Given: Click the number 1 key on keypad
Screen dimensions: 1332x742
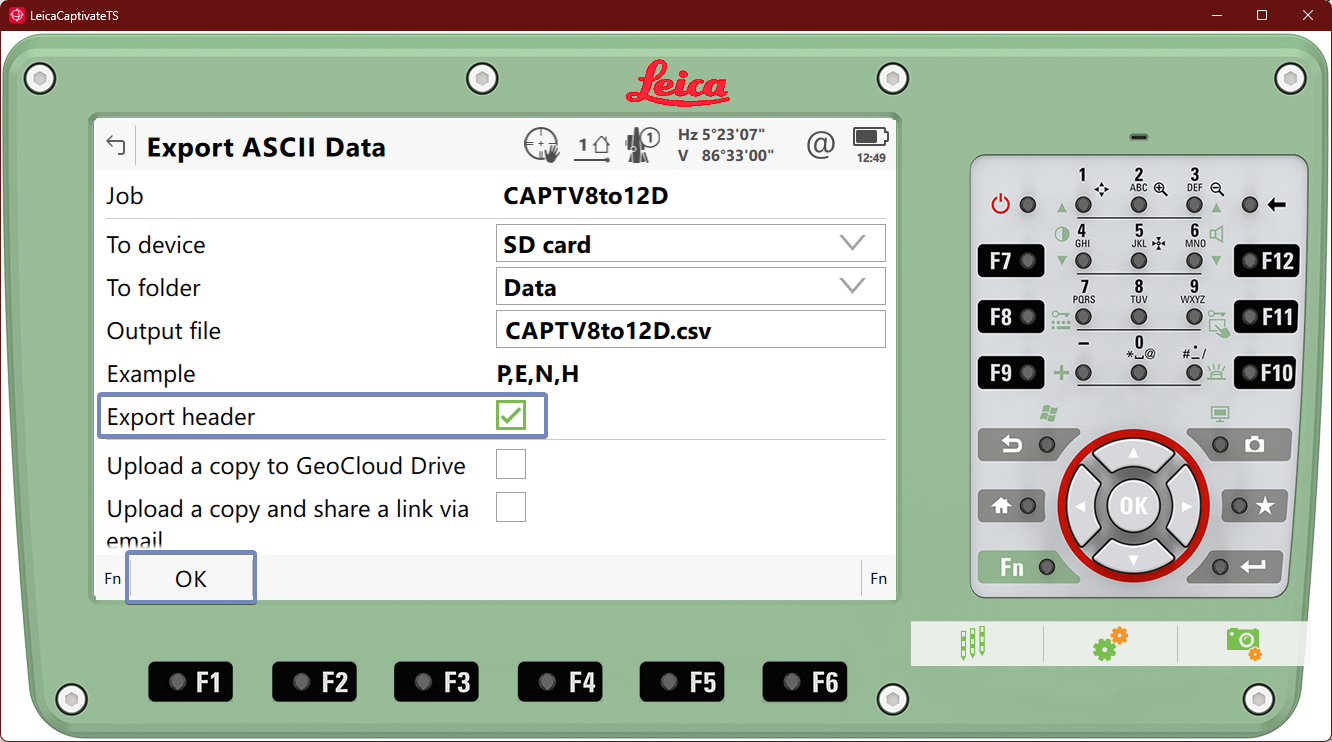Looking at the screenshot, I should (1083, 205).
